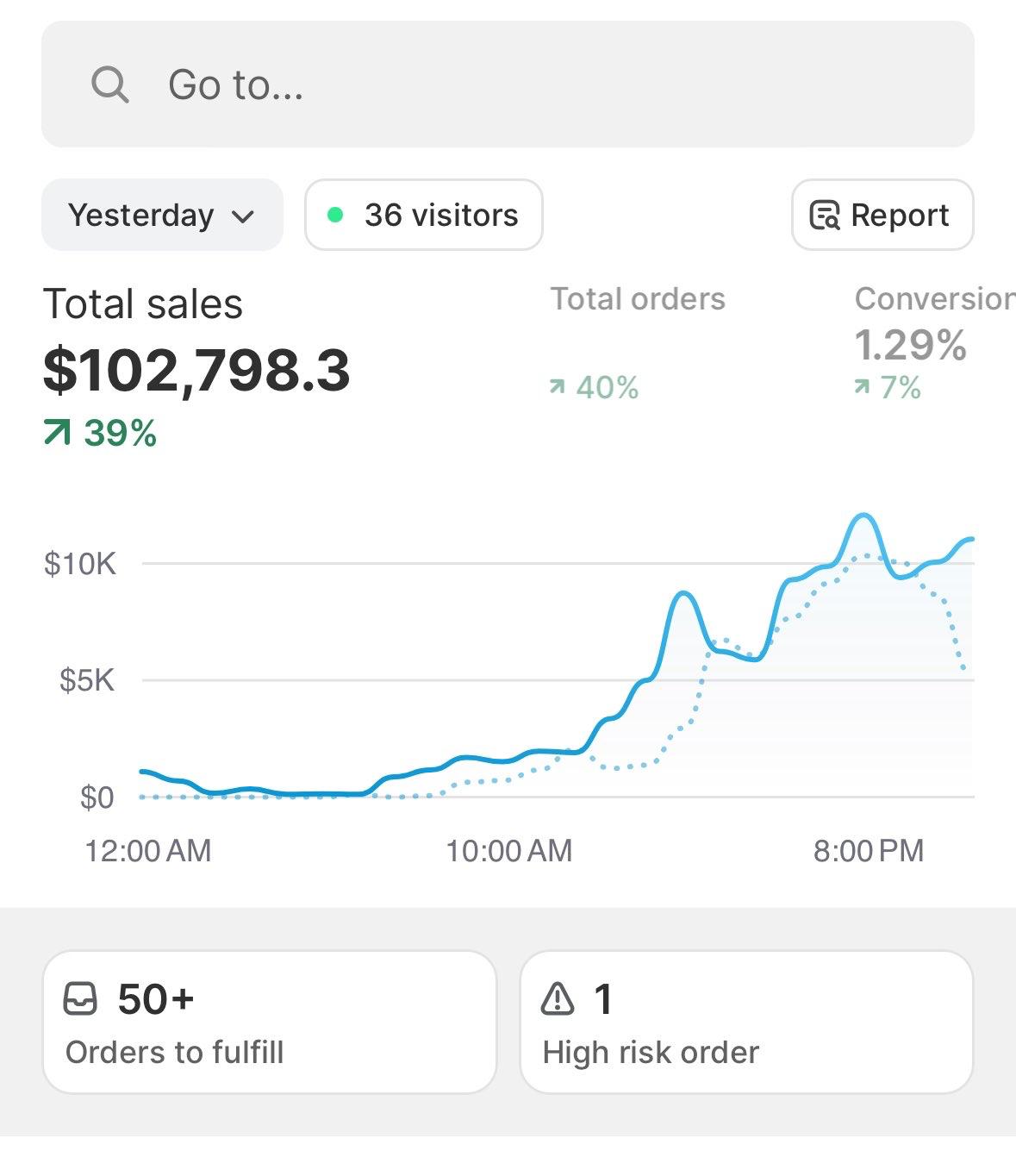Click the green live visitors dot

tap(335, 215)
